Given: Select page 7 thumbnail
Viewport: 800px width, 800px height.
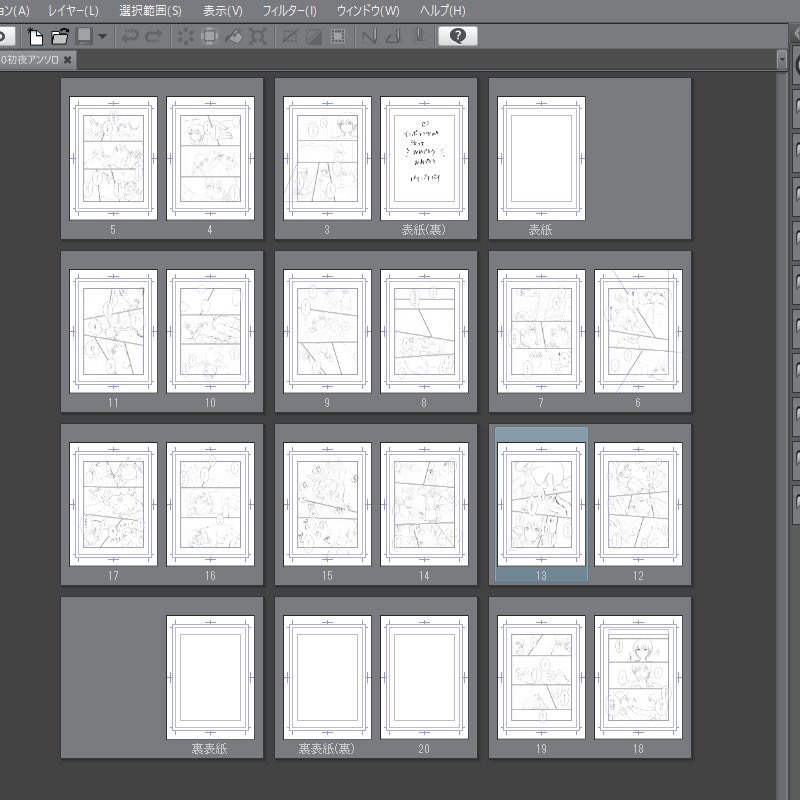Looking at the screenshot, I should point(541,331).
